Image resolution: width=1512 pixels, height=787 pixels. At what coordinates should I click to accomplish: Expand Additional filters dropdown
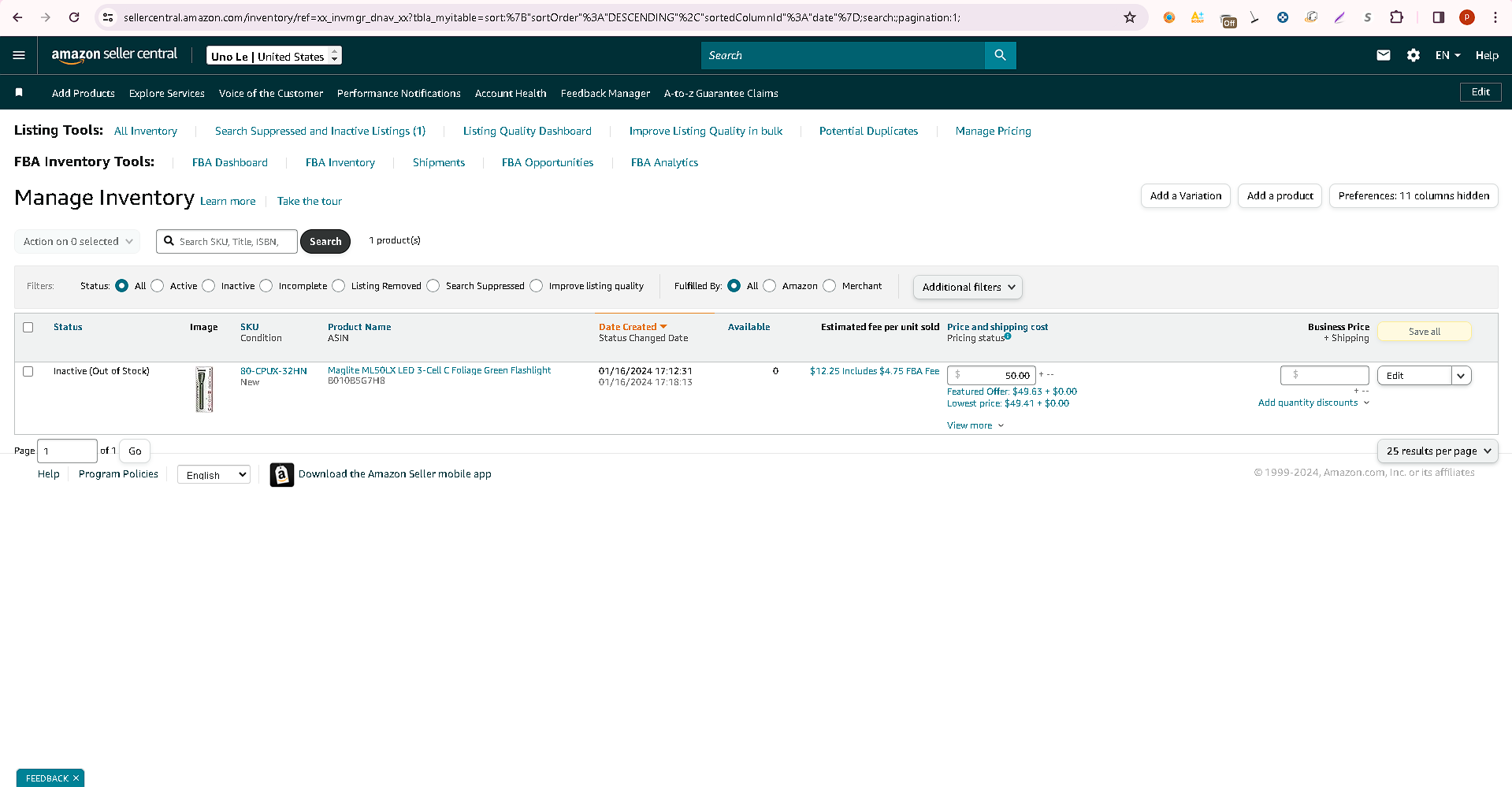(x=968, y=287)
